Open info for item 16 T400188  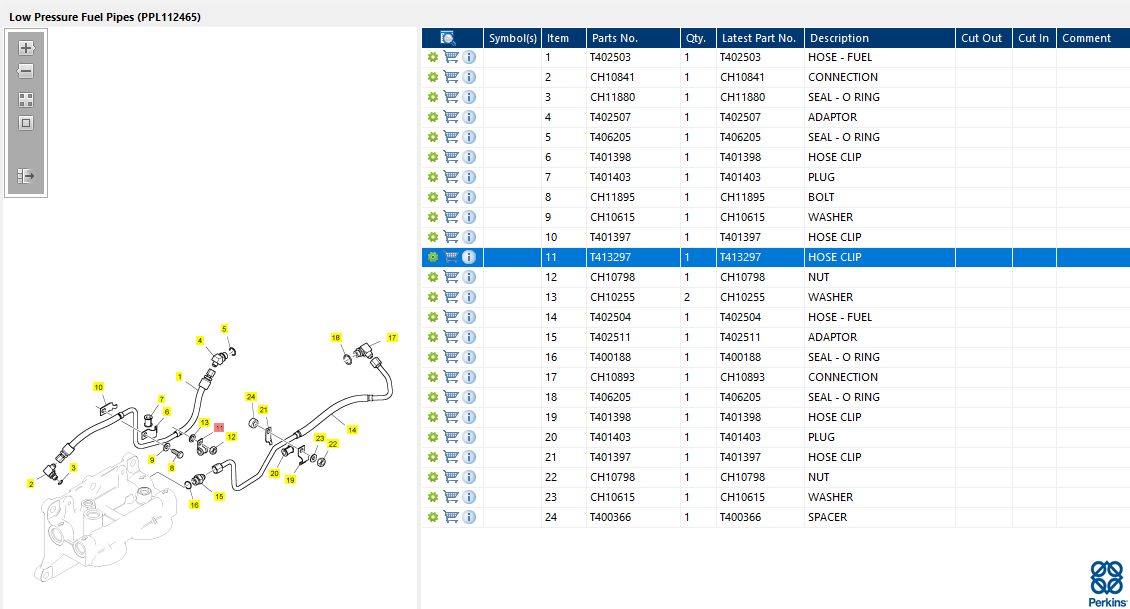click(x=469, y=357)
